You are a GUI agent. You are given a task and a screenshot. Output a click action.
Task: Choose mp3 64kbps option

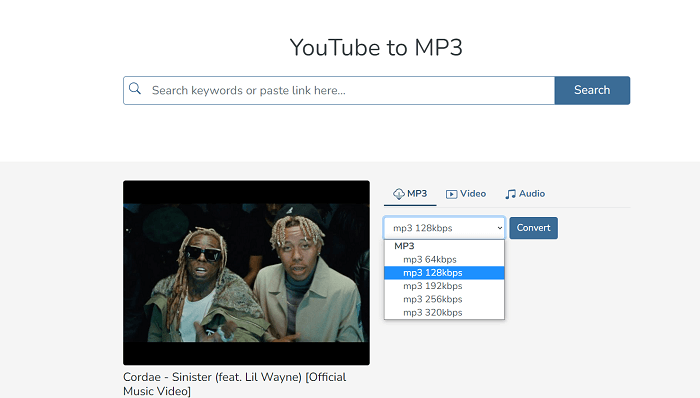[444, 259]
